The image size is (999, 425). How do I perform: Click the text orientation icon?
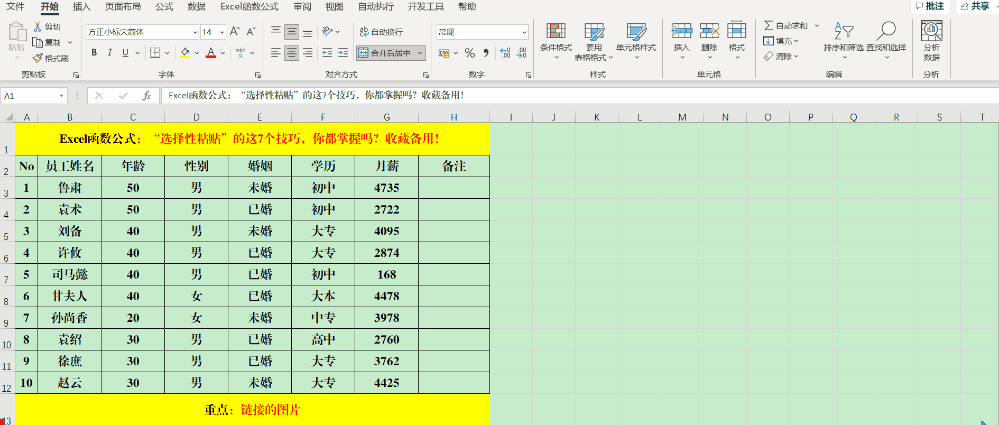click(x=327, y=31)
